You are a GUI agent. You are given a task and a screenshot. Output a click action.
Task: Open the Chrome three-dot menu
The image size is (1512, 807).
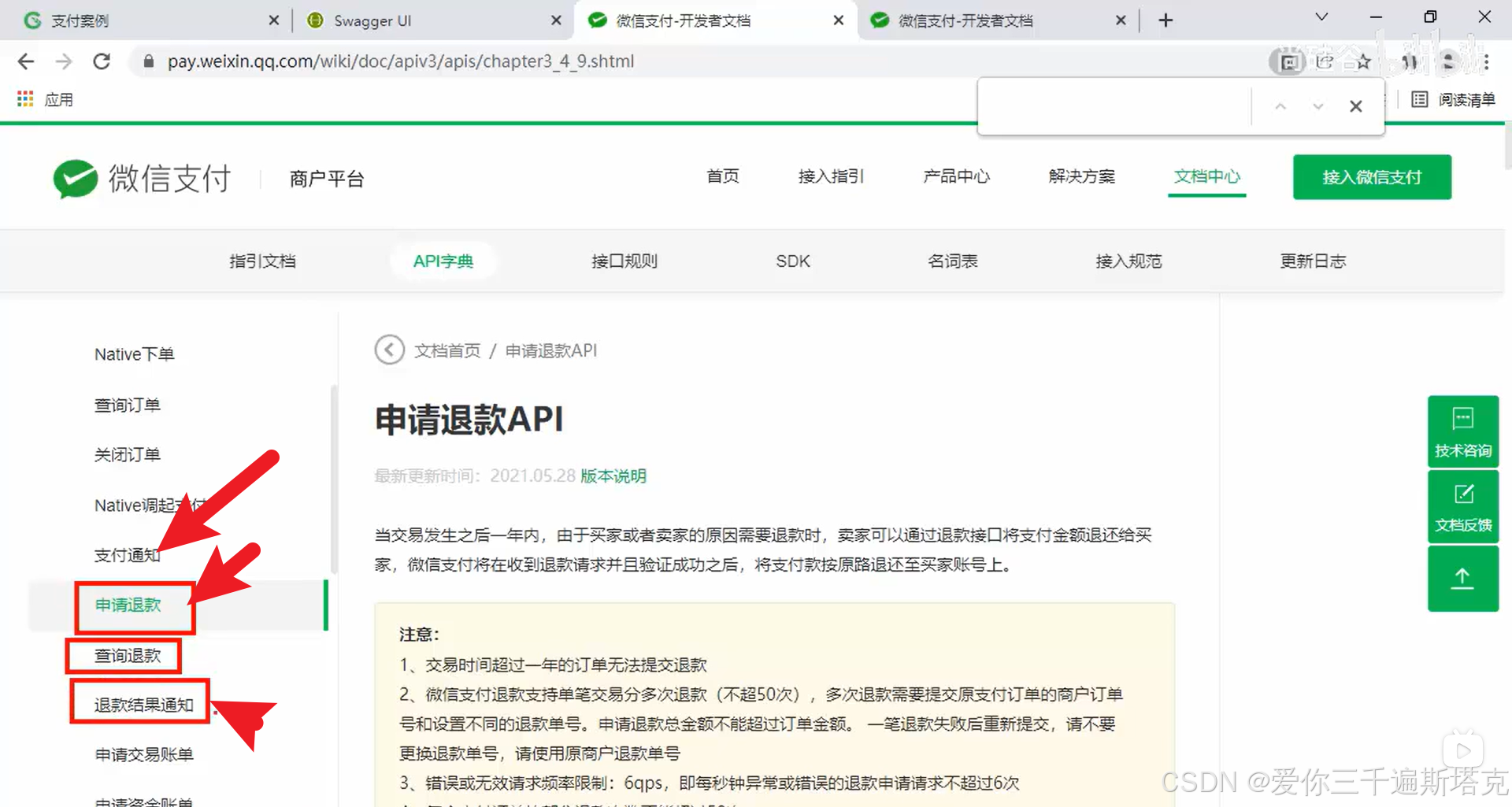coord(1486,61)
